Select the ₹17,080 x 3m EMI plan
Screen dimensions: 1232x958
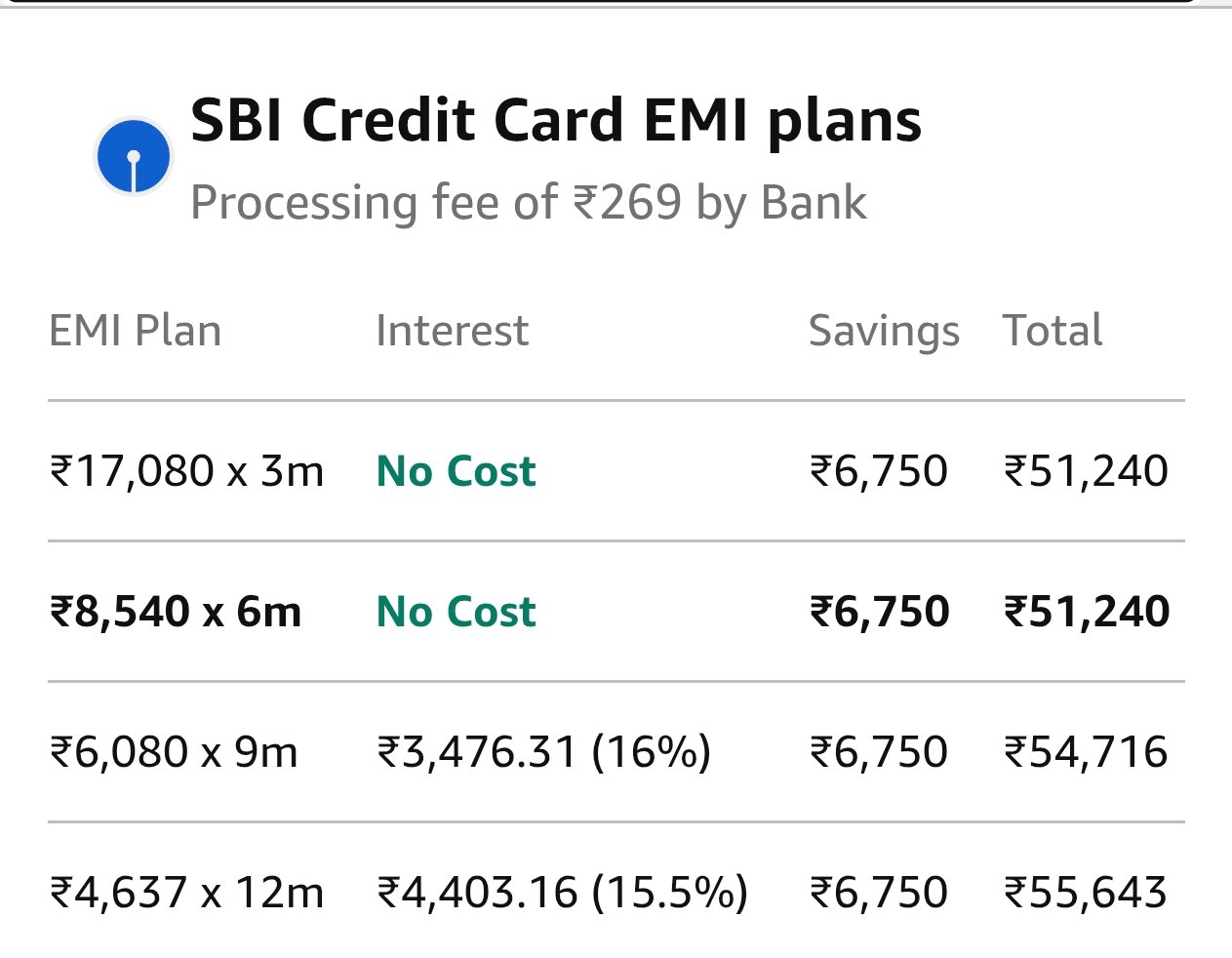[186, 471]
